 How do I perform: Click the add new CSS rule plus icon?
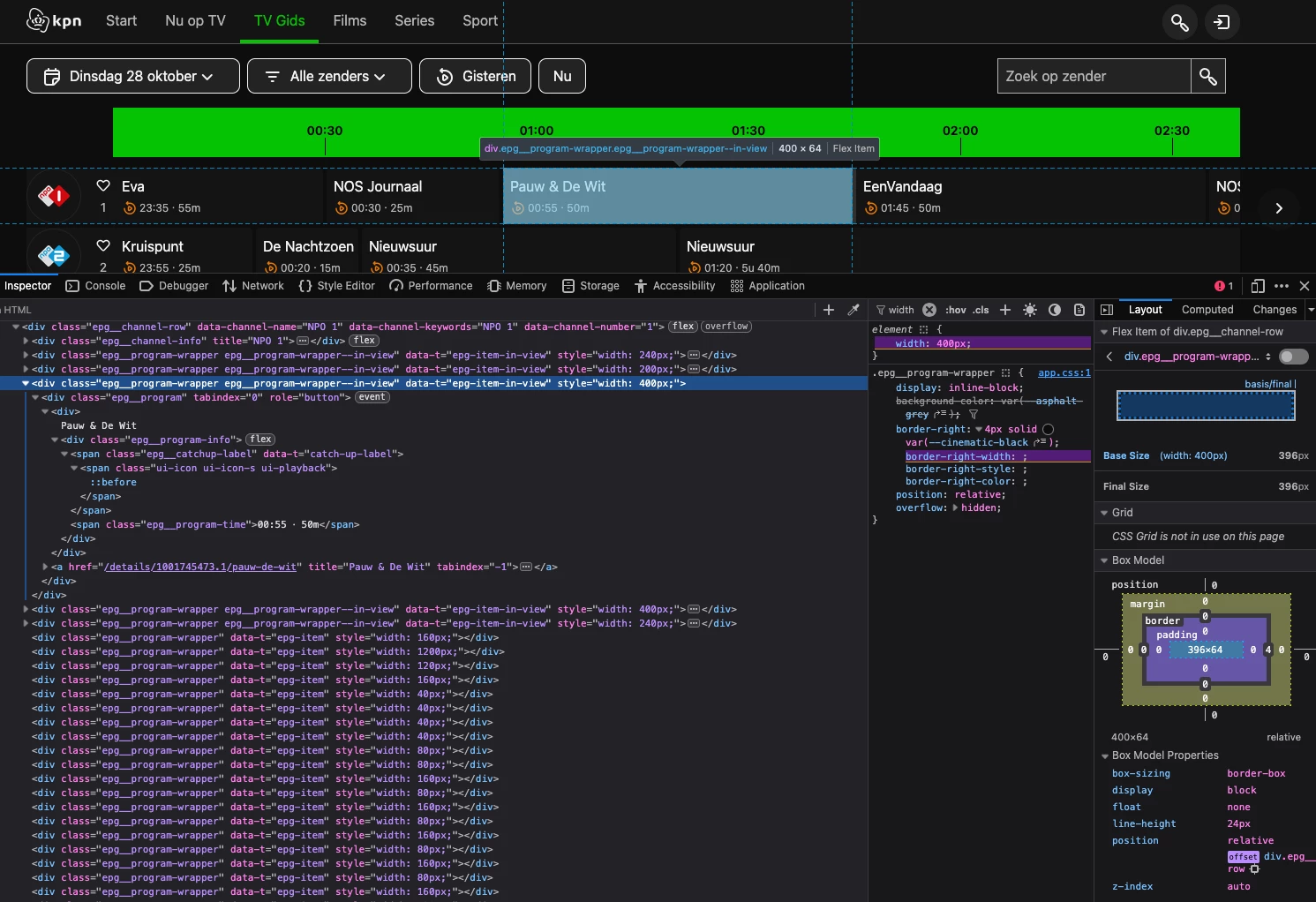pyautogui.click(x=1005, y=310)
